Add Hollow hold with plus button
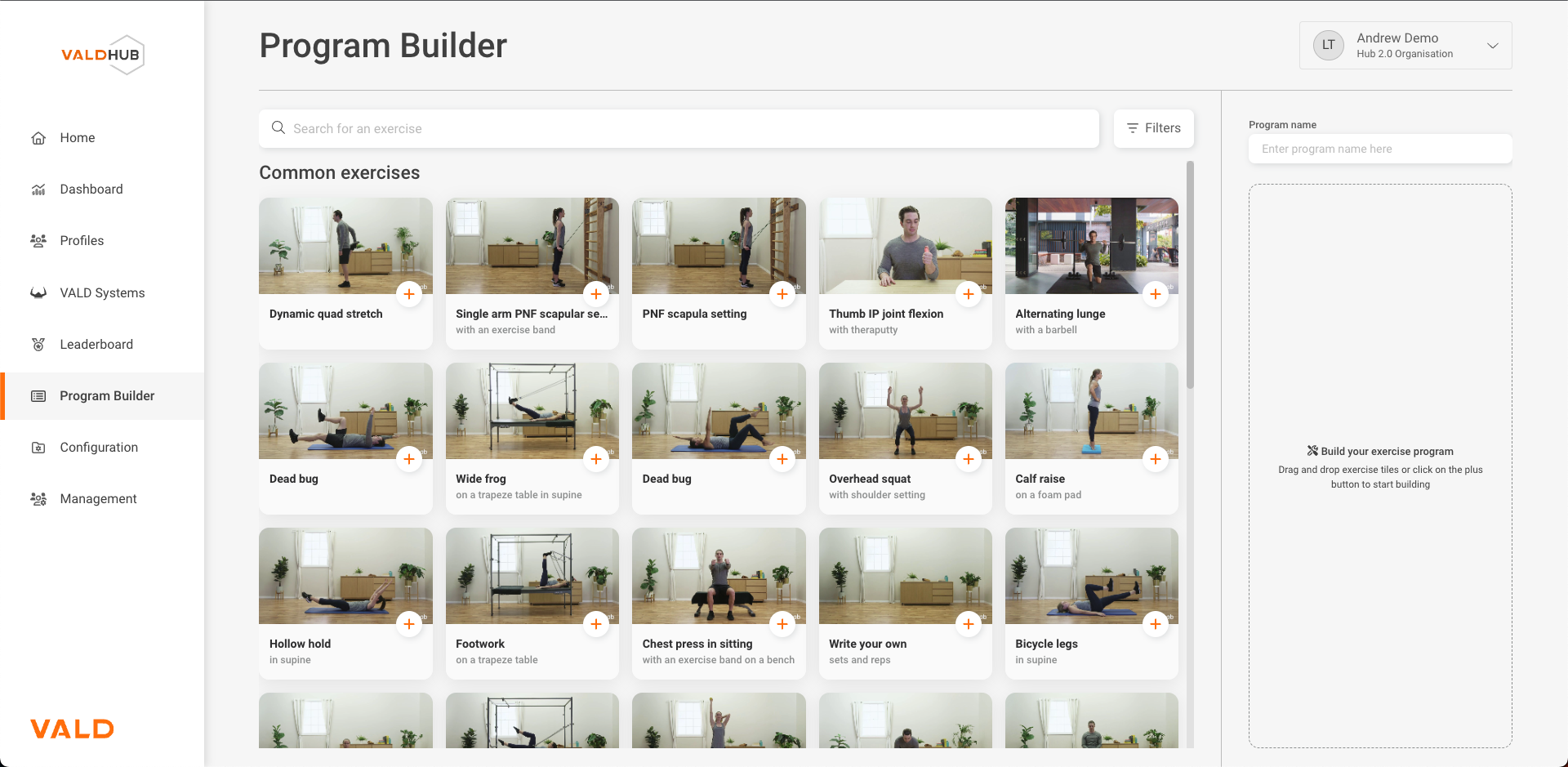The width and height of the screenshot is (1568, 767). tap(409, 624)
